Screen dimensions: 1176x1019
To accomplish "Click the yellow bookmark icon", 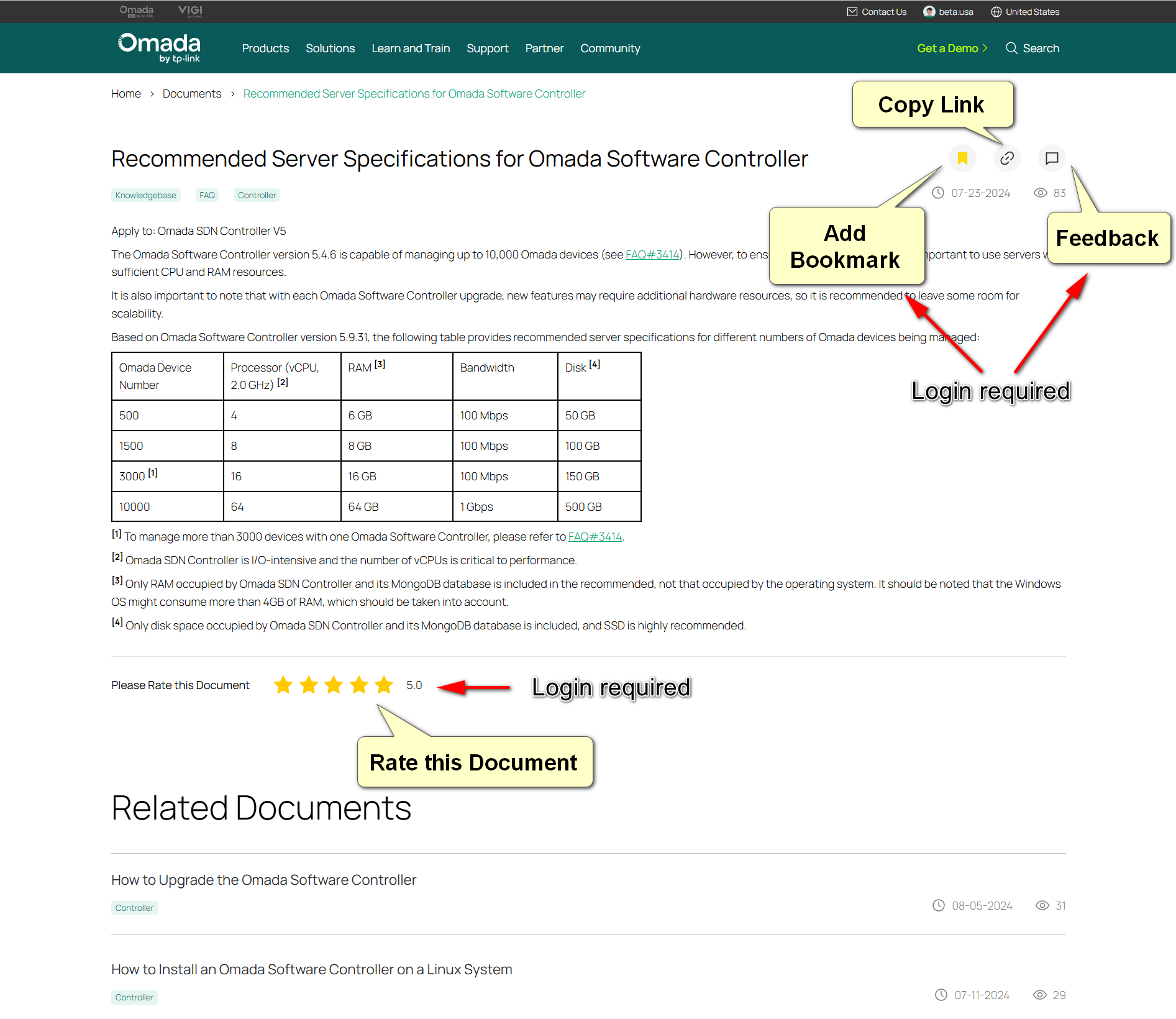I will click(x=962, y=158).
